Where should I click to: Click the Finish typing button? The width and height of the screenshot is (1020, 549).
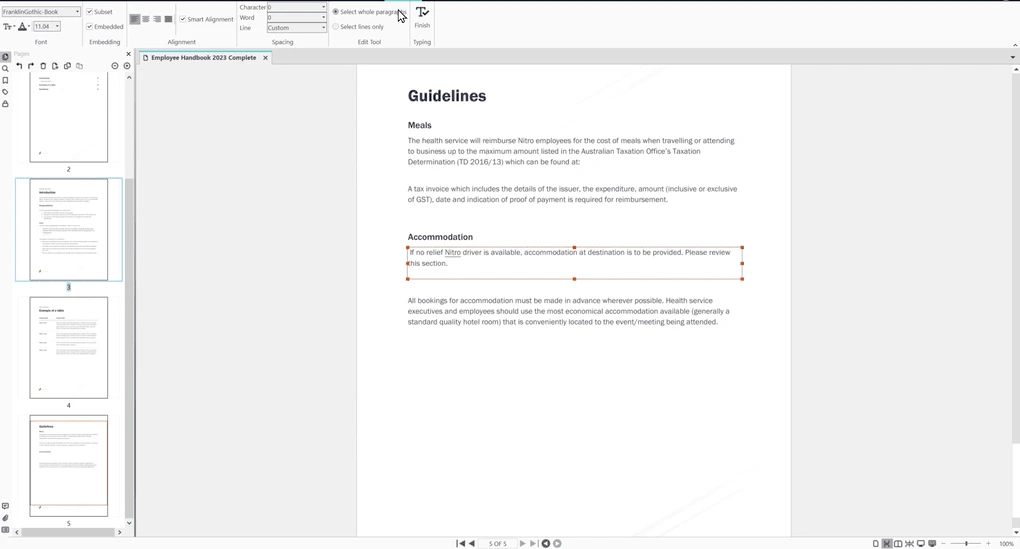coord(422,17)
